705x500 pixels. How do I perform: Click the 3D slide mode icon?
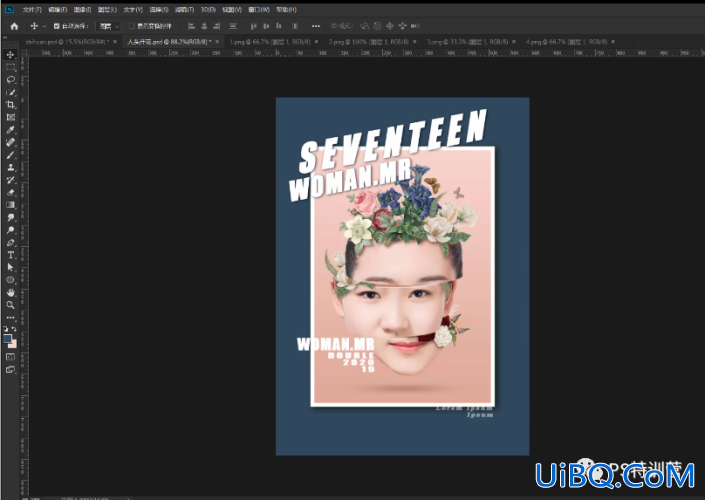click(402, 26)
